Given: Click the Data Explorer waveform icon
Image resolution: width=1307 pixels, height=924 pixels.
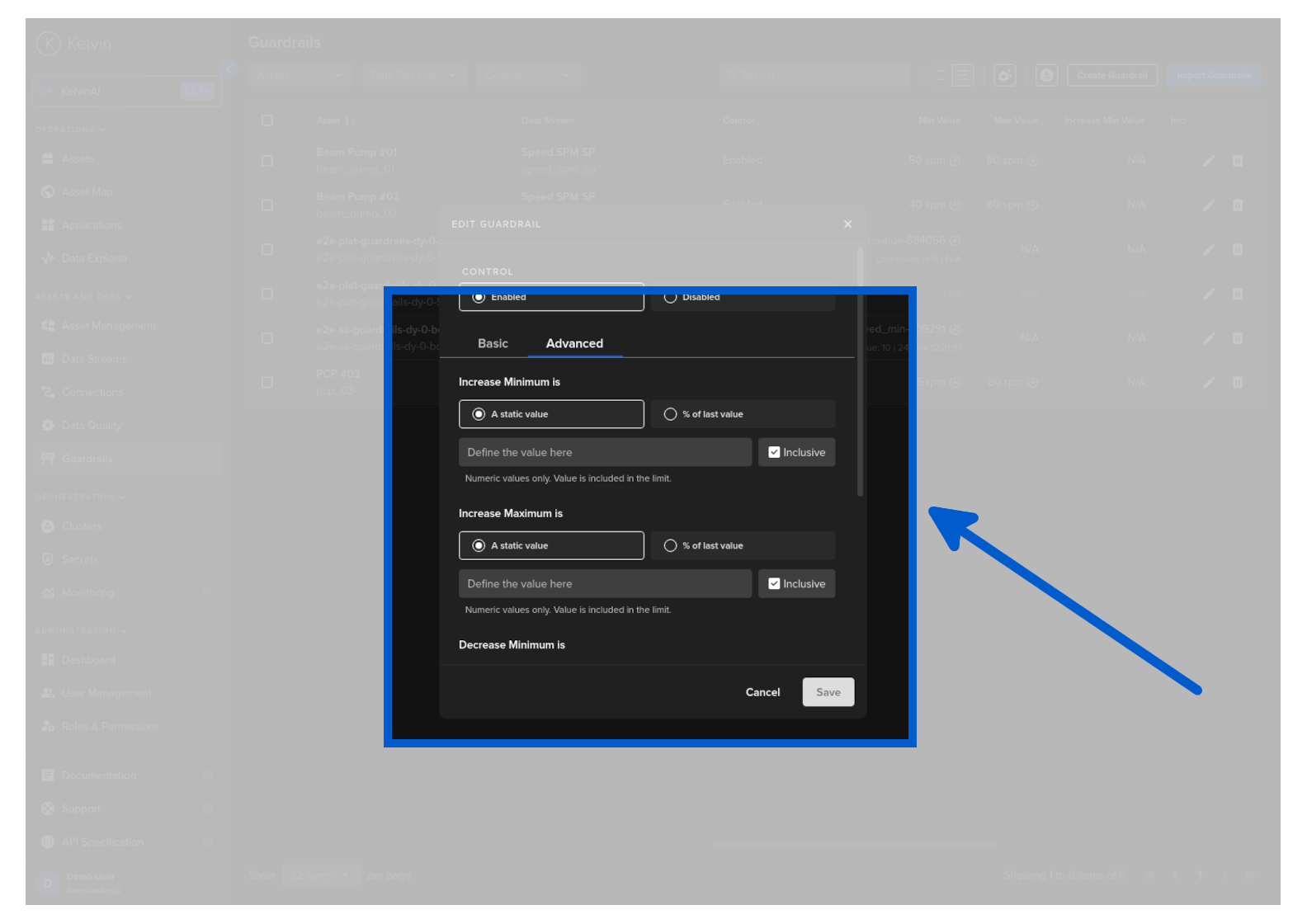Looking at the screenshot, I should (x=48, y=258).
